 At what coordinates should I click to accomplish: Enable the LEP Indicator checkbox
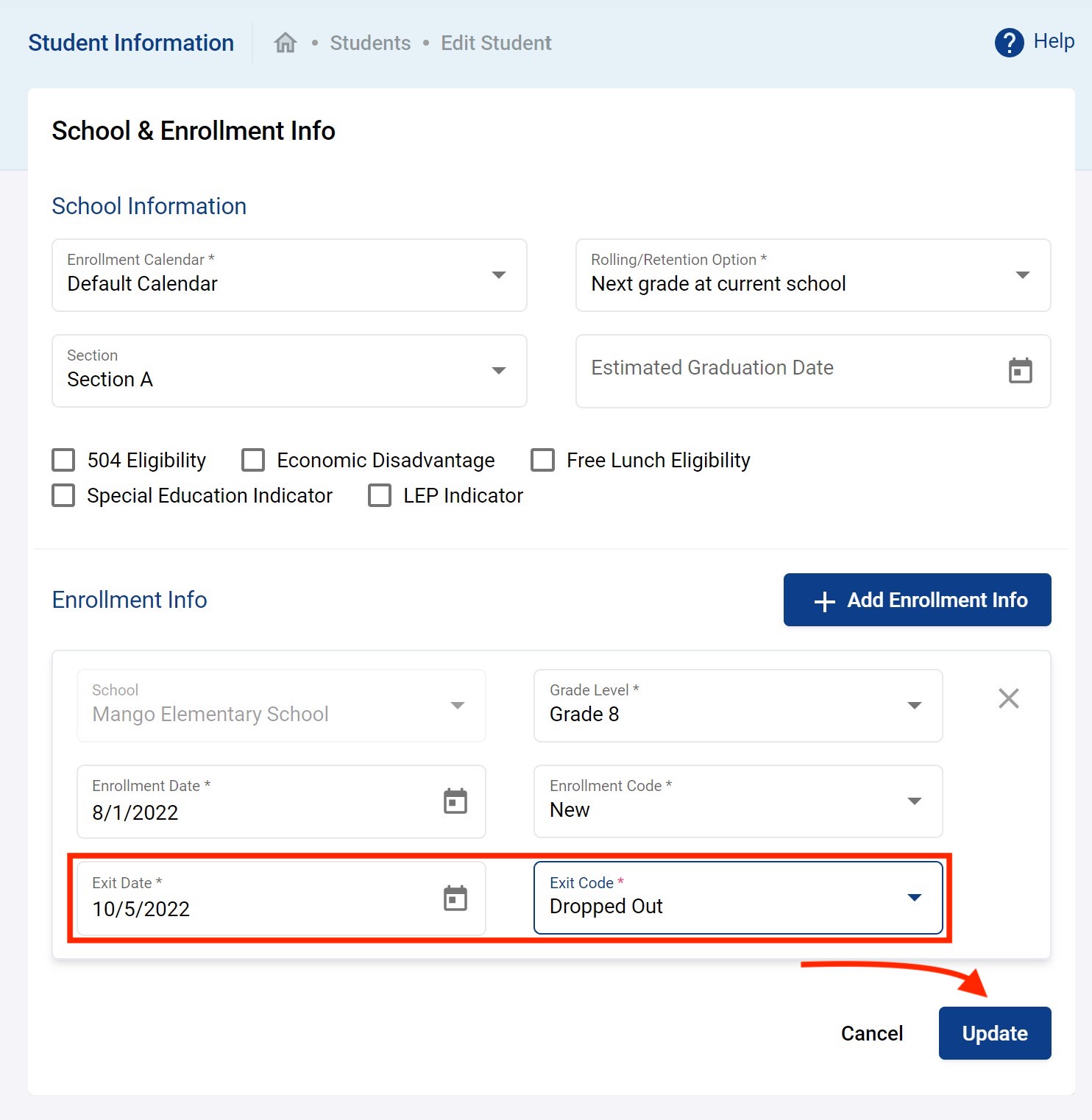380,496
